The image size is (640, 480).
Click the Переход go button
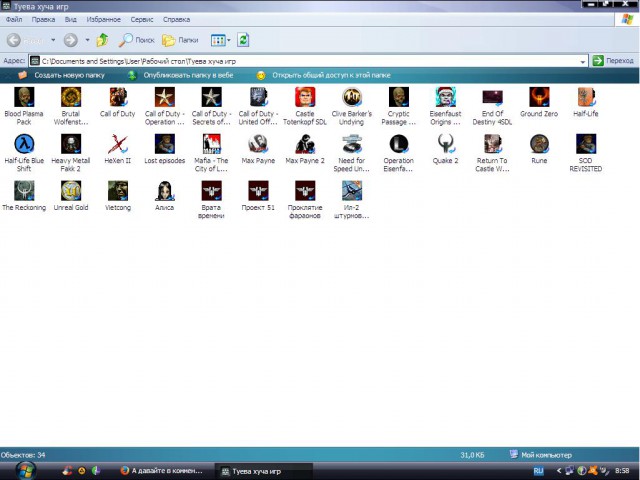click(613, 61)
